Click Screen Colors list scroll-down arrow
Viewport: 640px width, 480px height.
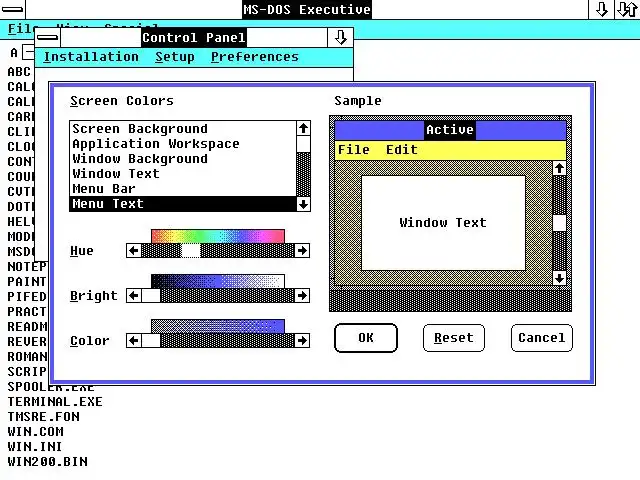point(303,204)
